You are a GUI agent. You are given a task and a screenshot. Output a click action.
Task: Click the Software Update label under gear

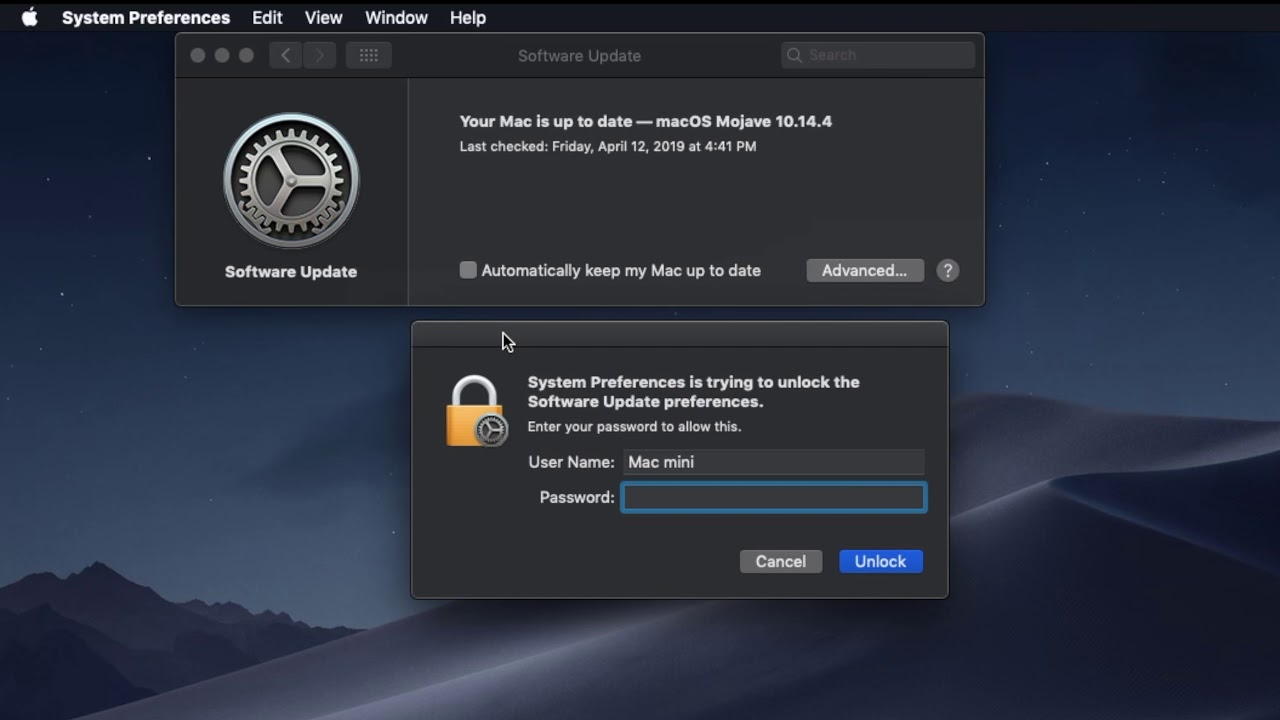coord(291,271)
